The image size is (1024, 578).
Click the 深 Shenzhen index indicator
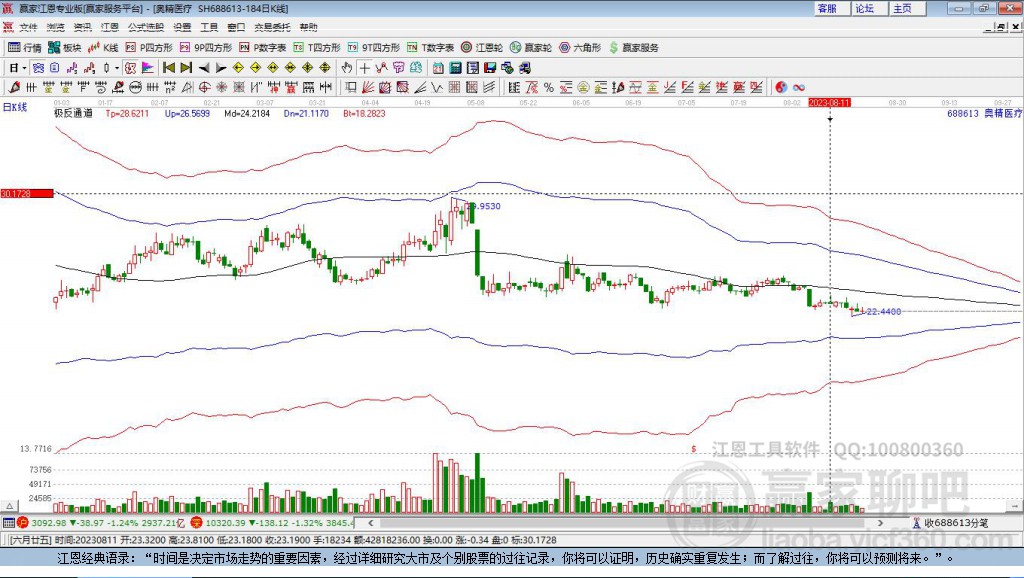(x=197, y=522)
